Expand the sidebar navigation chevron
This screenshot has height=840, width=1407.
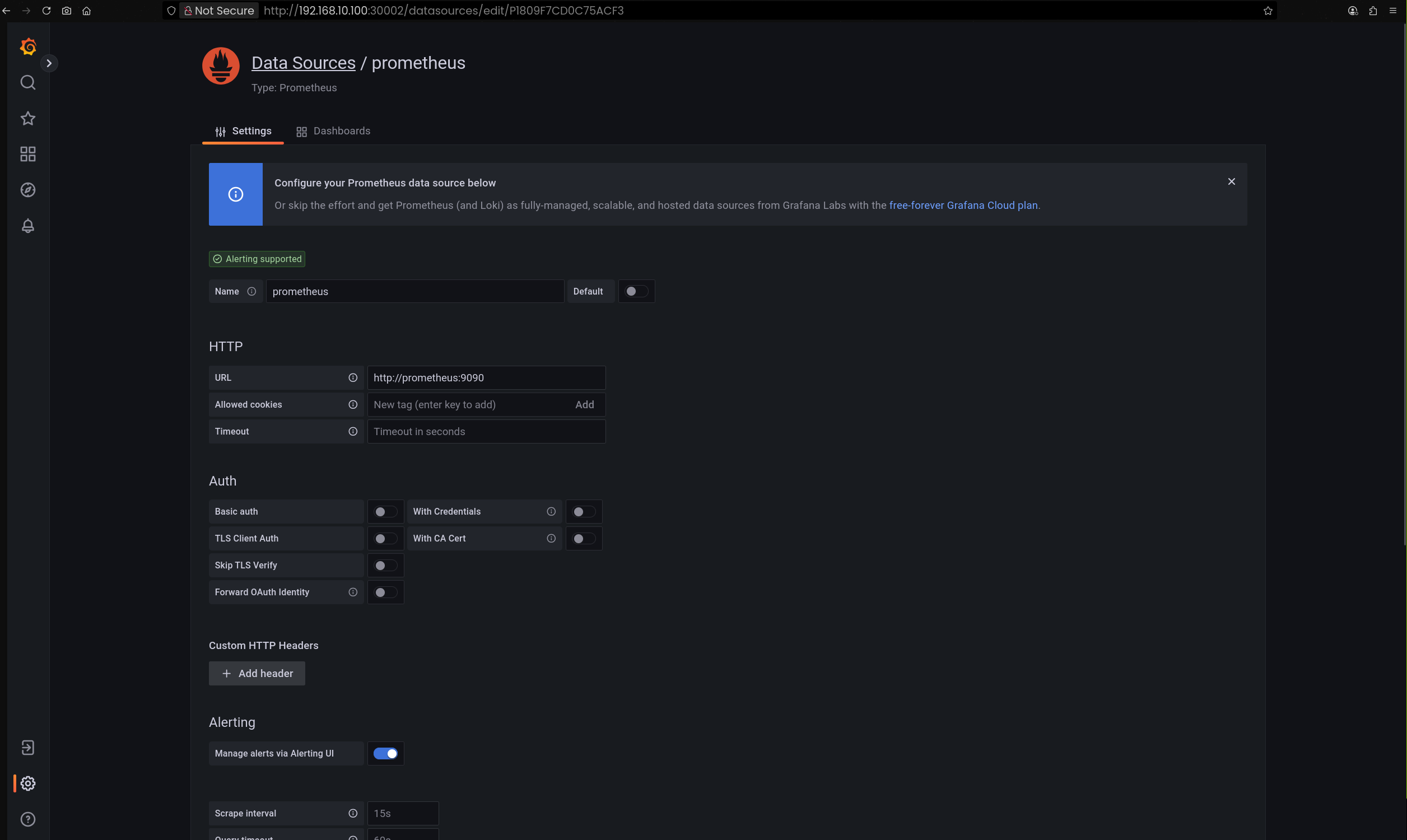(49, 63)
